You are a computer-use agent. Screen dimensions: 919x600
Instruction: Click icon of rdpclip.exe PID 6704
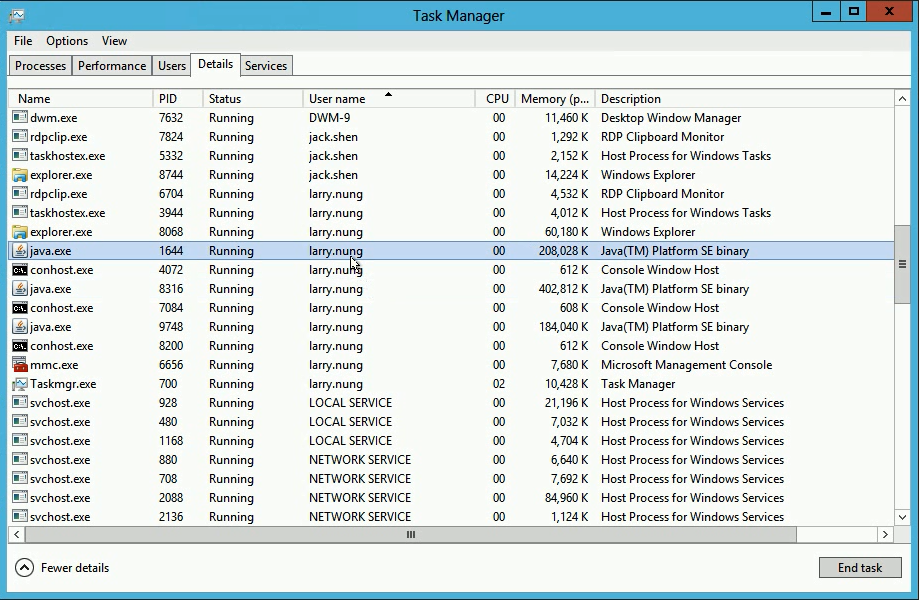(20, 193)
